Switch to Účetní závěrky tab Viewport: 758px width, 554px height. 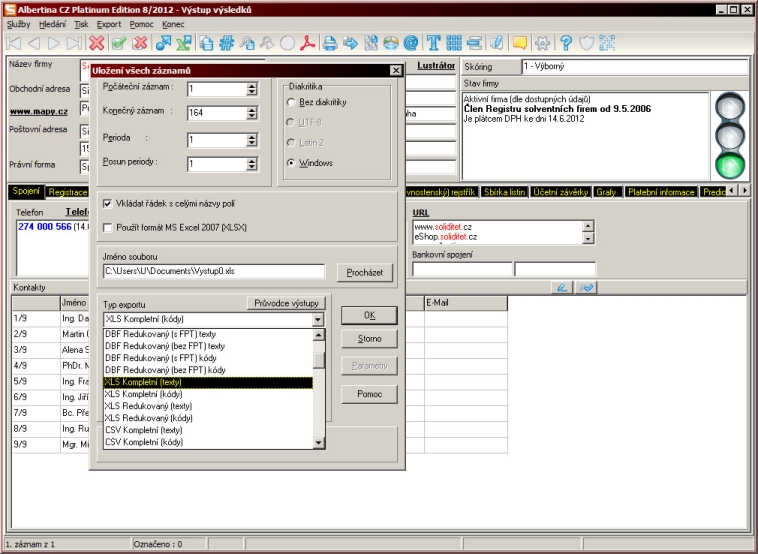[560, 192]
